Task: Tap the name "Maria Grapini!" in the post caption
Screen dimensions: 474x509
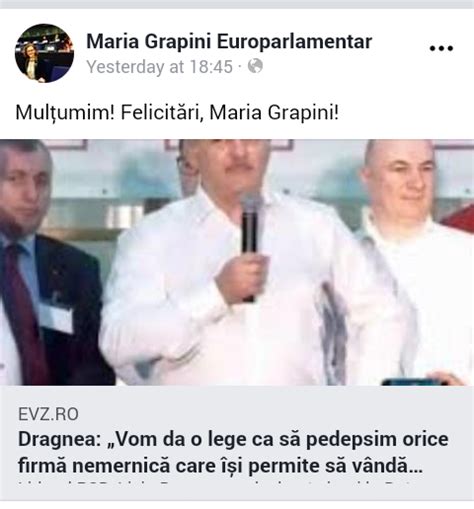Action: click(274, 112)
